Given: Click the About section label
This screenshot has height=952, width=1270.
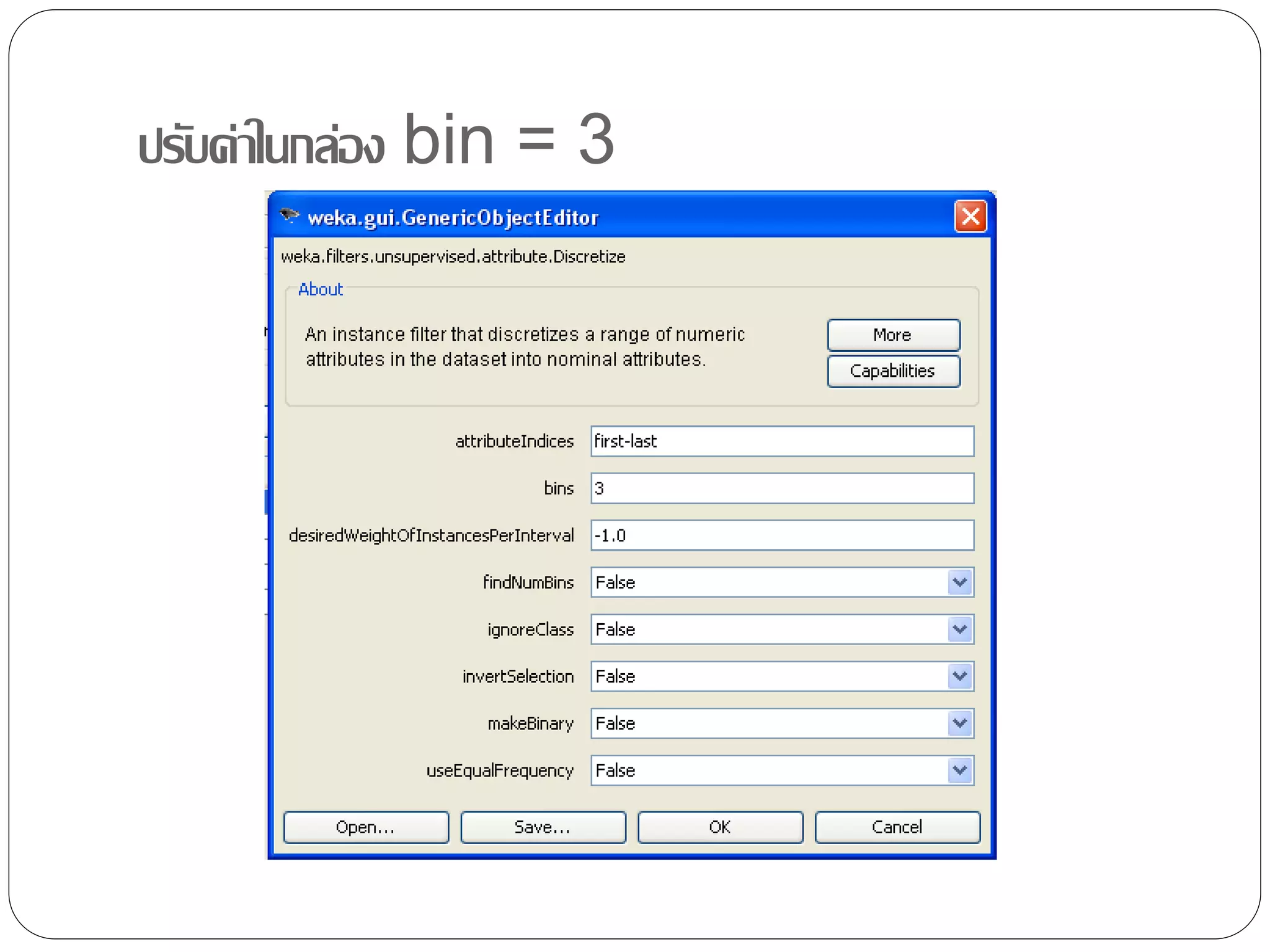Looking at the screenshot, I should click(x=321, y=289).
